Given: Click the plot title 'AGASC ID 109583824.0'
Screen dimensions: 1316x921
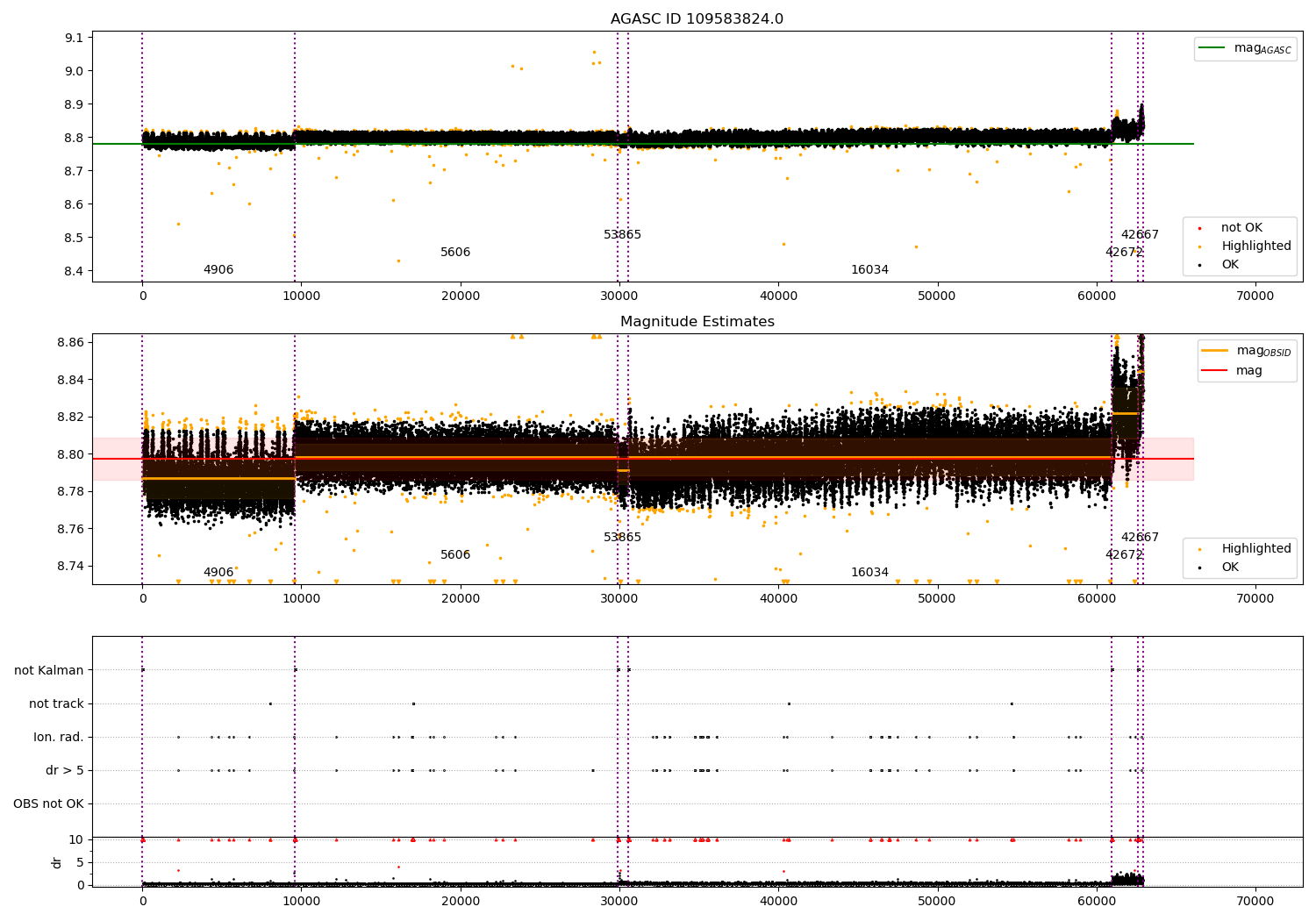Looking at the screenshot, I should [697, 19].
